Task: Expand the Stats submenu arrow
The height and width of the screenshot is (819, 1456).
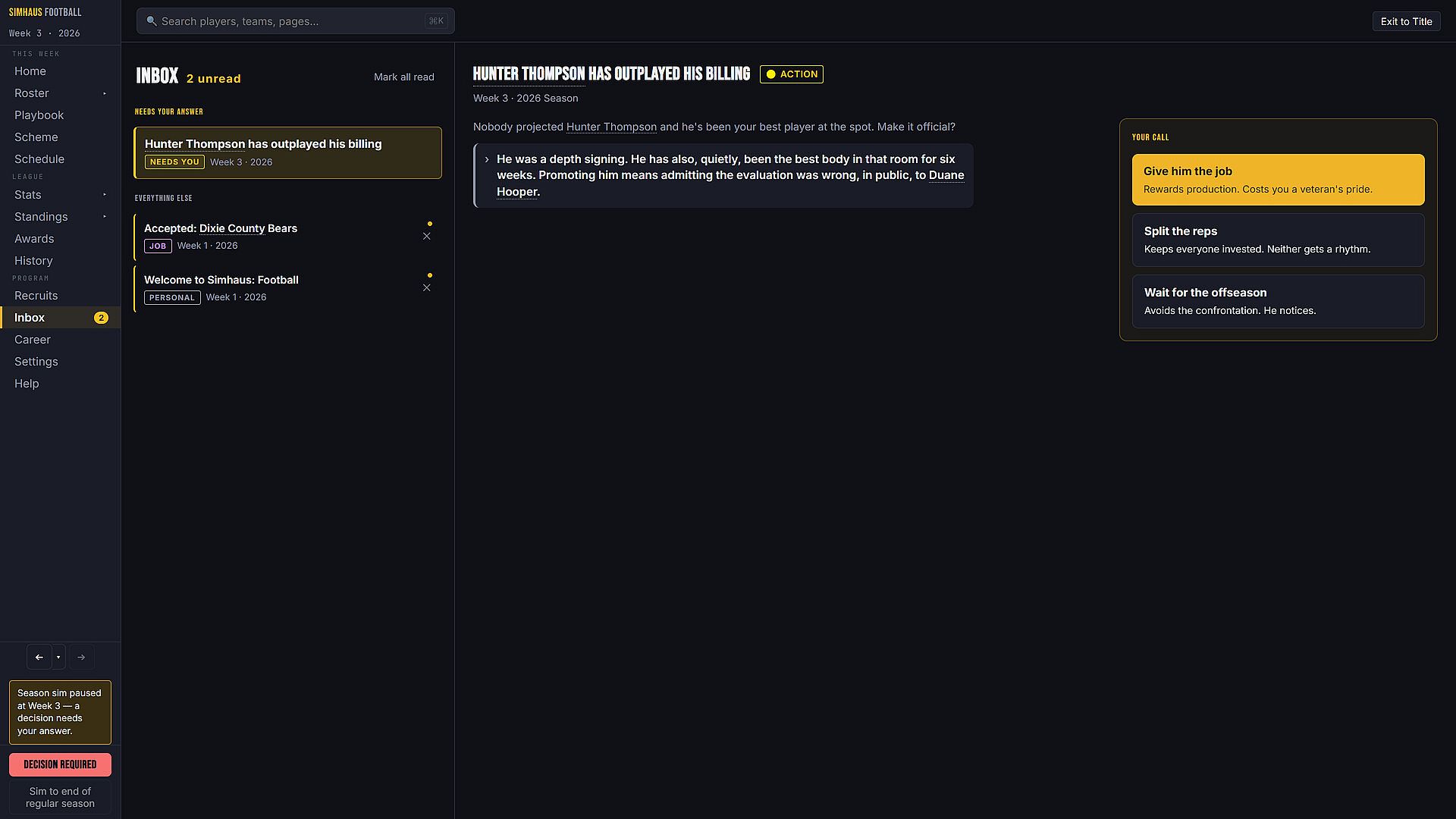Action: click(x=105, y=195)
